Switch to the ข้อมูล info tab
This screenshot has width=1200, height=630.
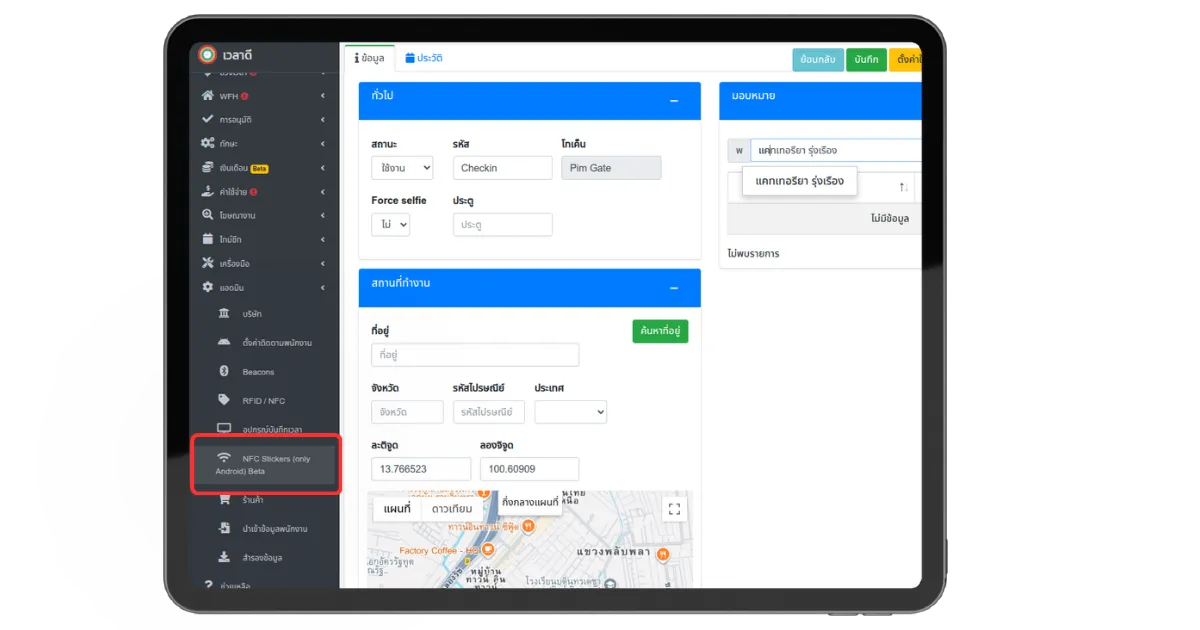[x=369, y=58]
